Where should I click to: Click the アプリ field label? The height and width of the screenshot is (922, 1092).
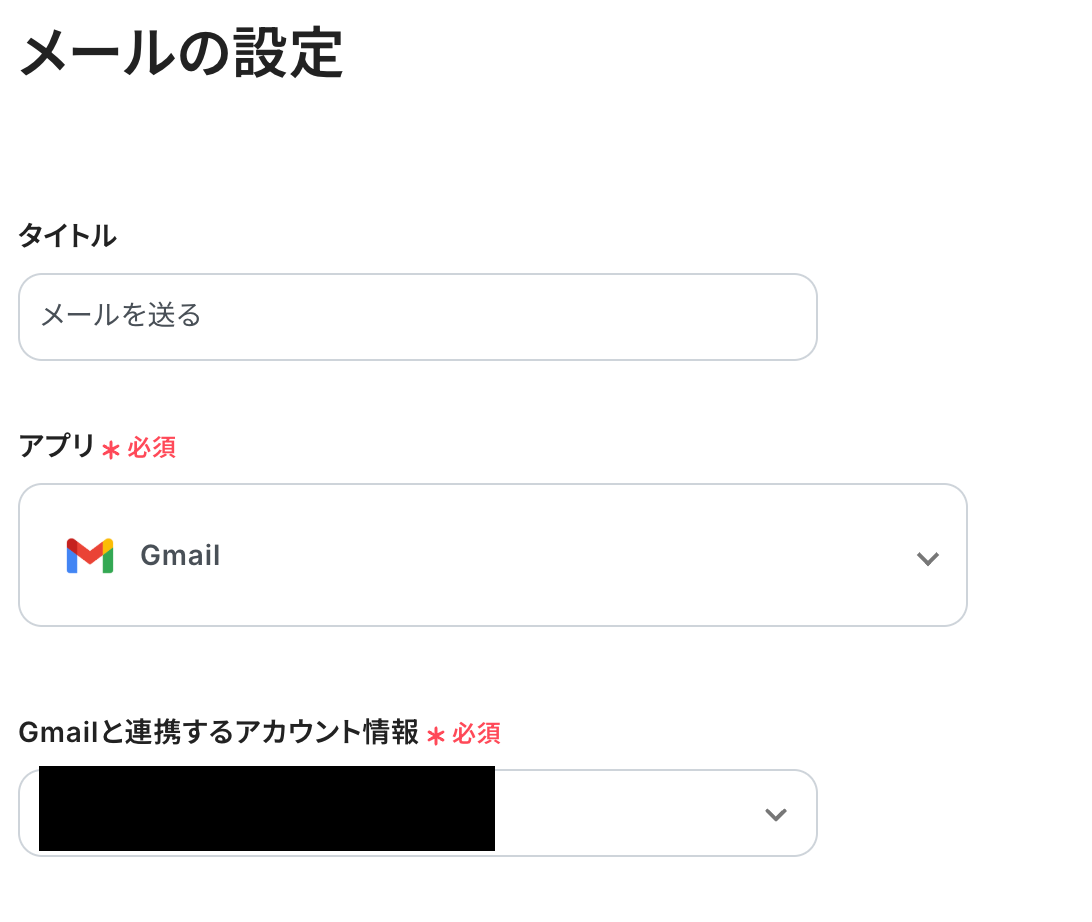56,447
